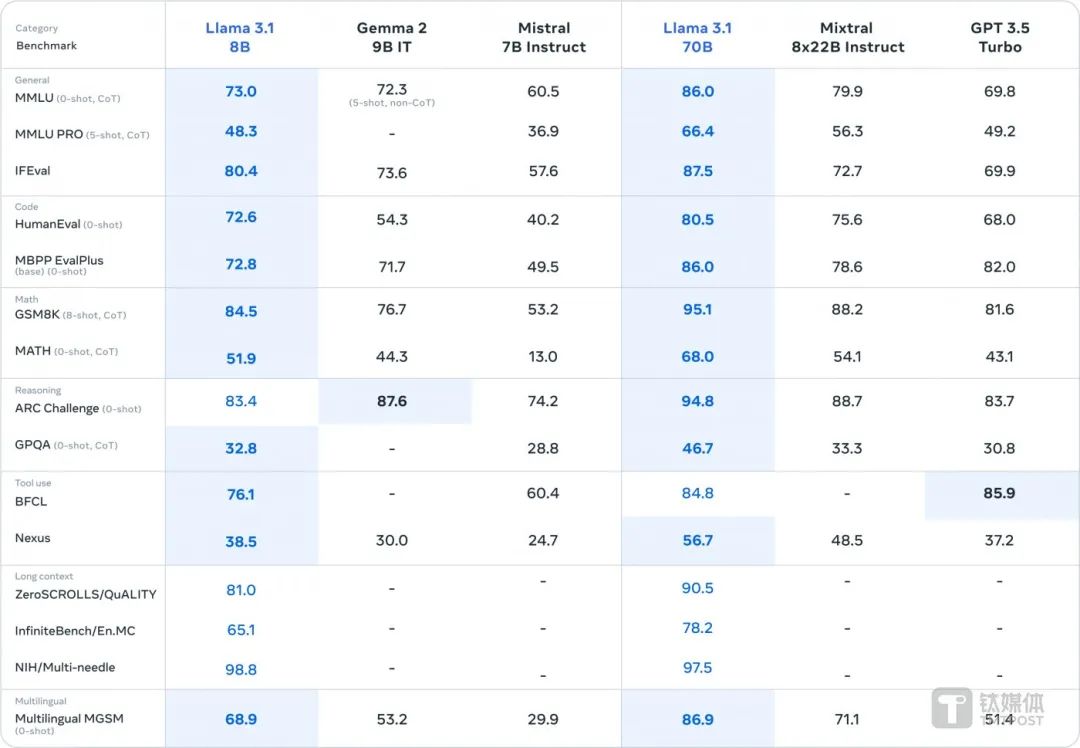
Task: Click the Llama 3.1 8B column header
Action: coord(241,37)
